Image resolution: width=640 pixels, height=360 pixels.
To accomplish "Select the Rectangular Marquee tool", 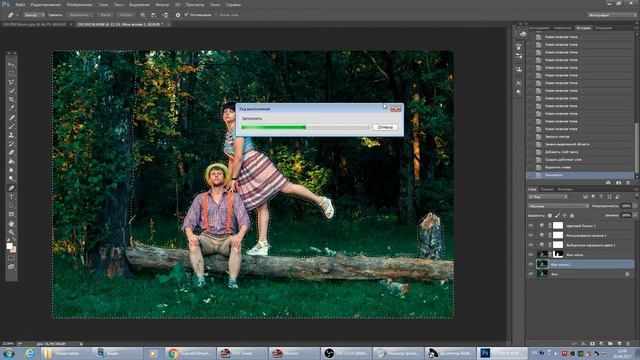I will [x=11, y=73].
